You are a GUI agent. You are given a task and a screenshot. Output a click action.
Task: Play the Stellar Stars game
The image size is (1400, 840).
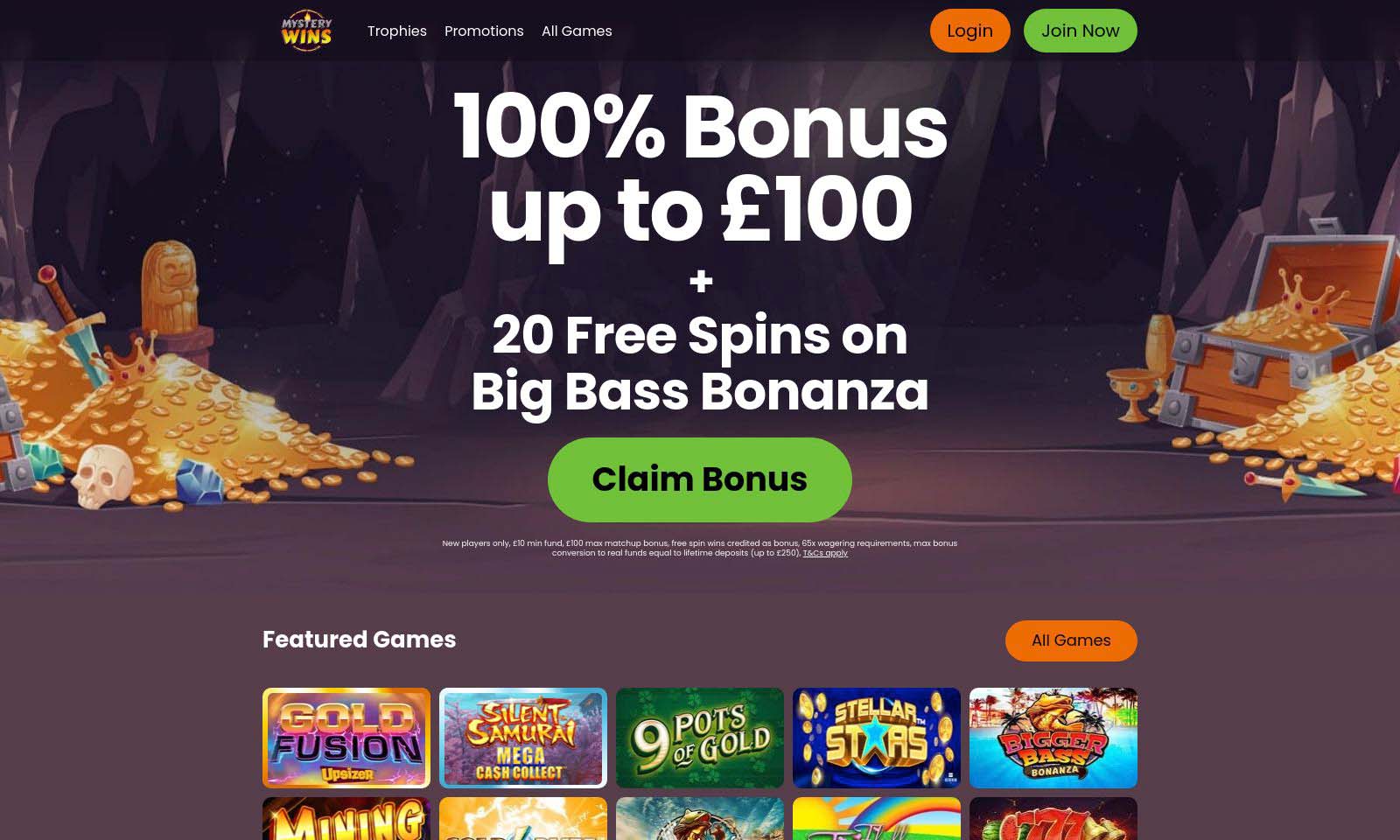[x=877, y=738]
